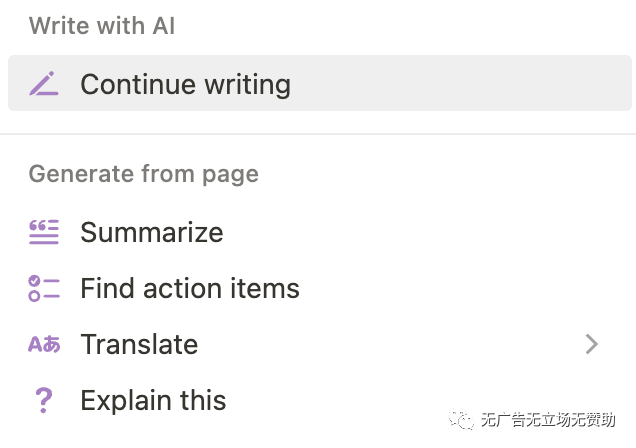Click the purple pencil Continue writing icon
Viewport: 636px width, 448px height.
pos(44,84)
